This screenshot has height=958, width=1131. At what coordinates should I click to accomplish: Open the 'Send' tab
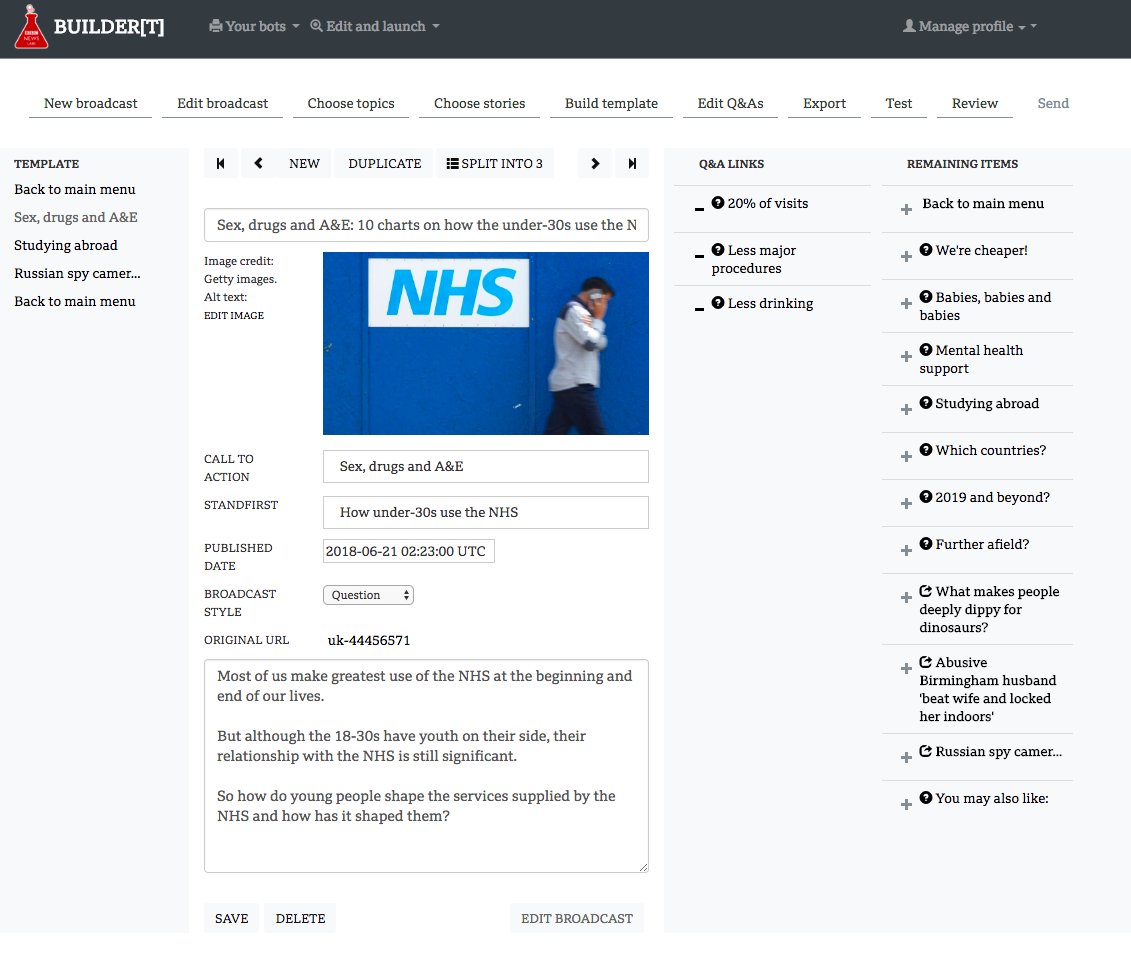coord(1053,103)
